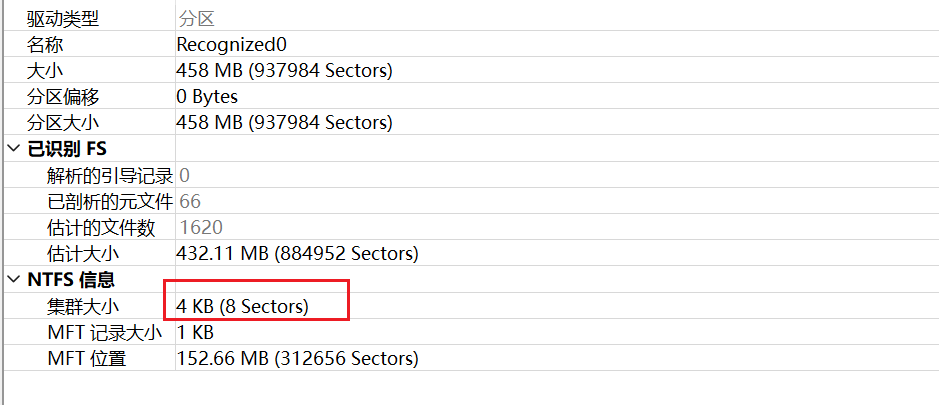
Task: Select the 大小 property label
Action: [45, 71]
